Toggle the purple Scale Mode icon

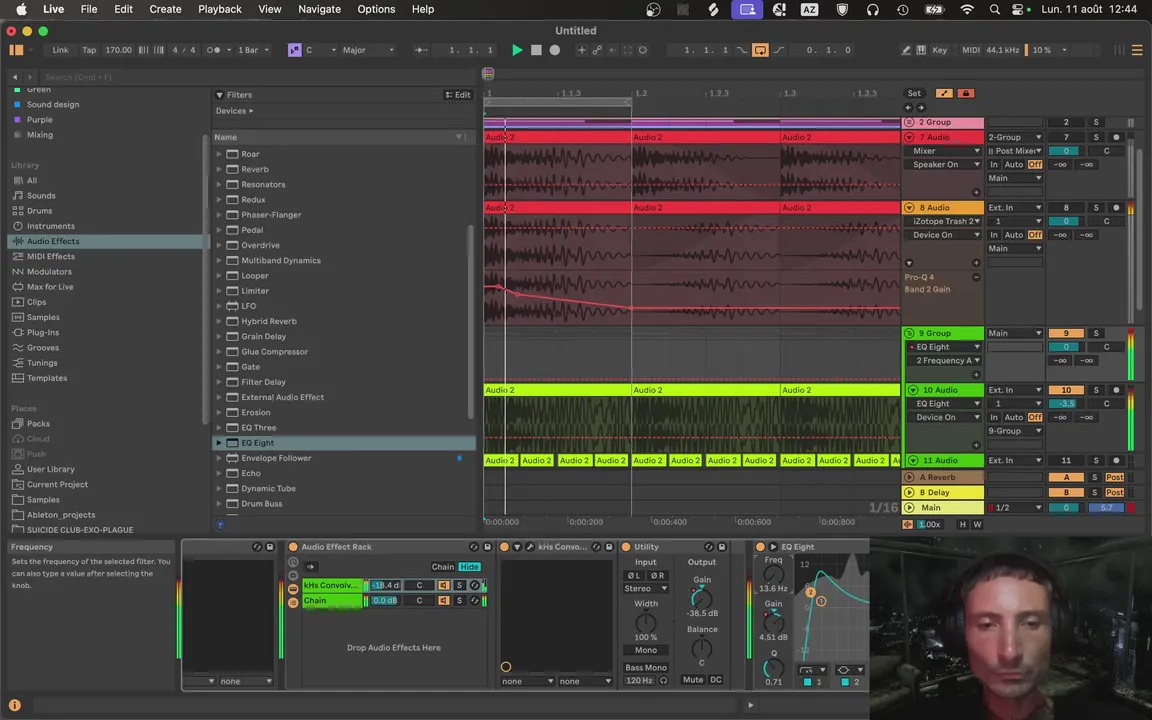tap(295, 50)
